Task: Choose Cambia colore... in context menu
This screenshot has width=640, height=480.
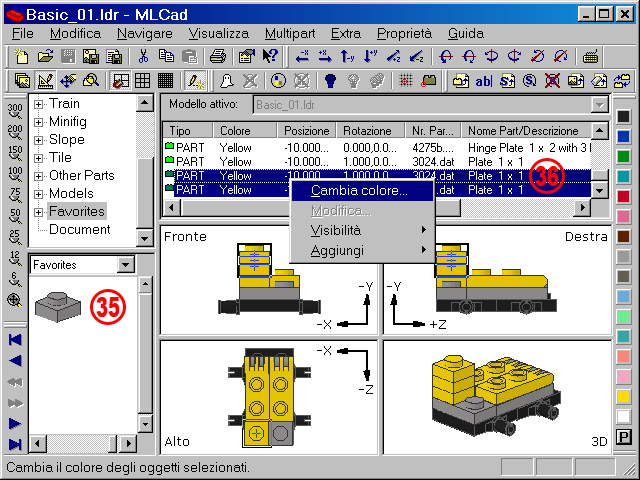Action: click(x=362, y=191)
